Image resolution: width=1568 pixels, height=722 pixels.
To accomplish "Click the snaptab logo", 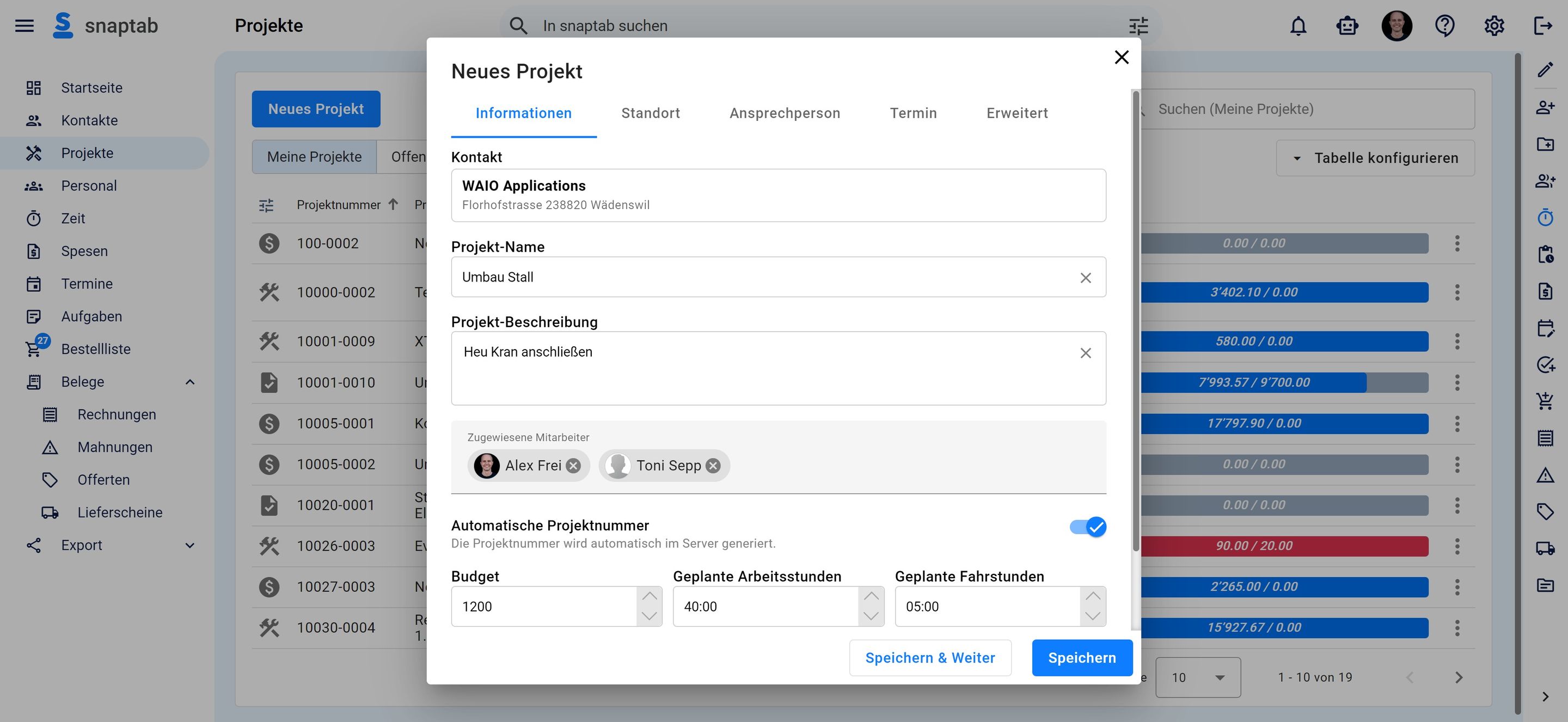I will 105,26.
